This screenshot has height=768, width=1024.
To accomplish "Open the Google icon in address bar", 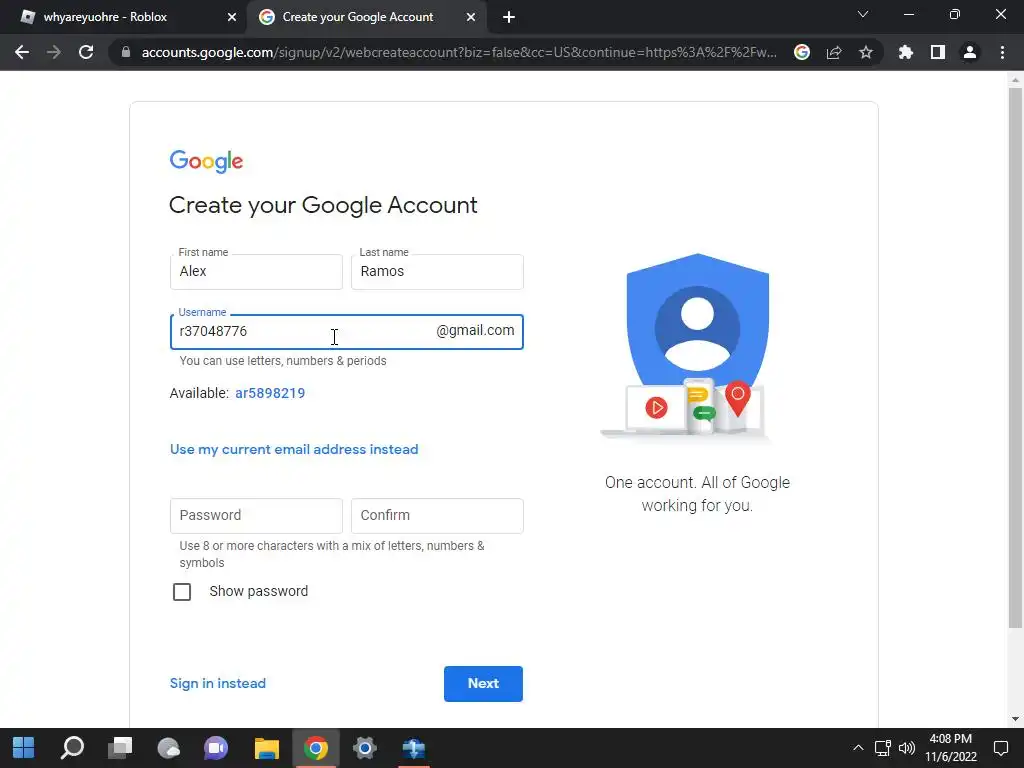I will tap(802, 52).
